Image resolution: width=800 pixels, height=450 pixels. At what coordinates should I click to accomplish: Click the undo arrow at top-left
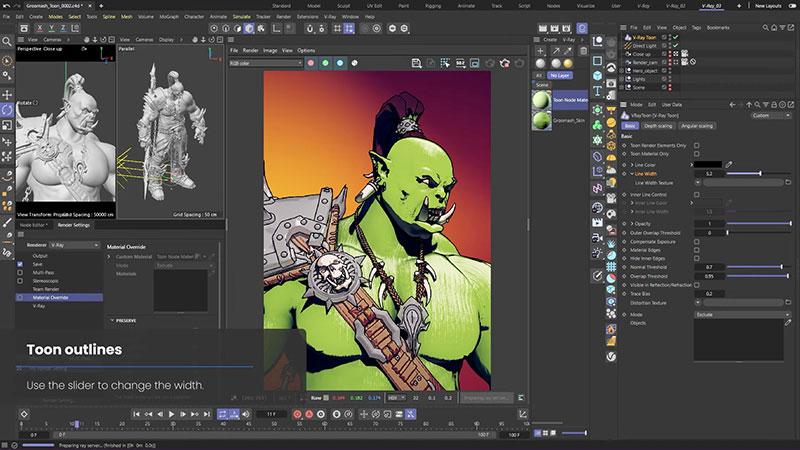(x=6, y=6)
